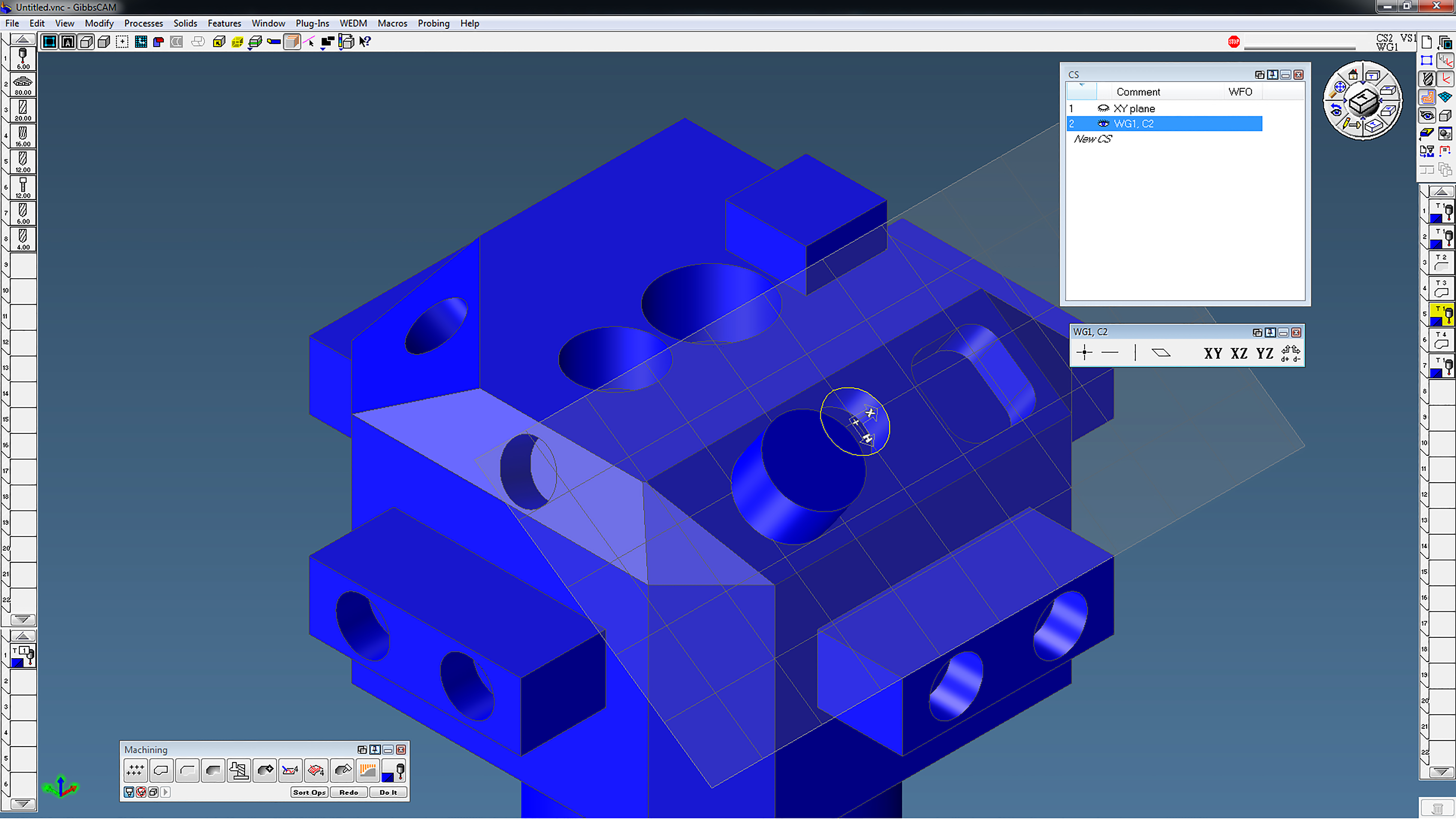The height and width of the screenshot is (819, 1456).
Task: Open the cursor question-mark help icon
Action: click(365, 42)
